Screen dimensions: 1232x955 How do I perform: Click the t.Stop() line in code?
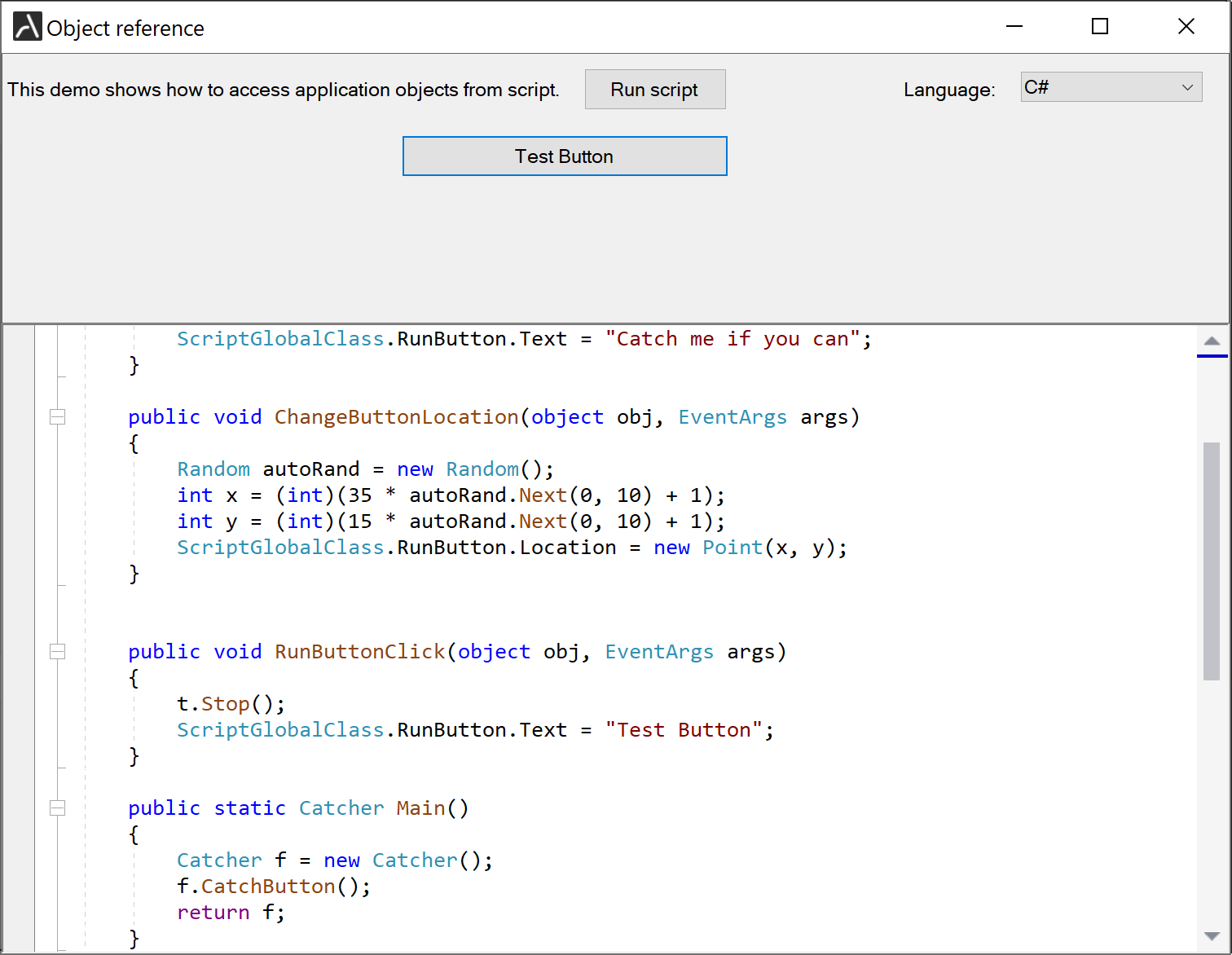coord(231,704)
